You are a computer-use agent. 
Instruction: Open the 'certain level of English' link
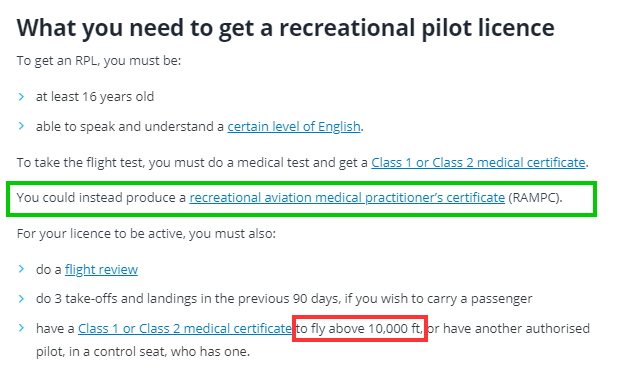294,127
